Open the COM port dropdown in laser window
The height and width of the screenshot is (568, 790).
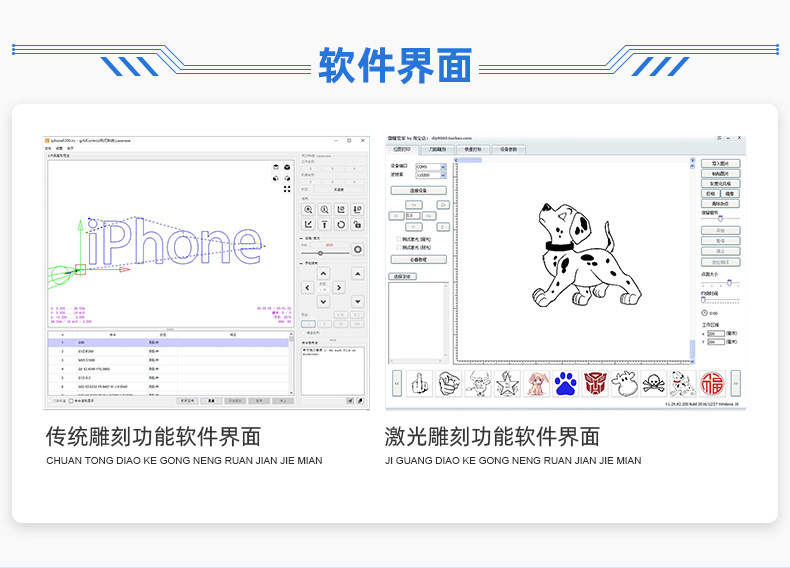pos(431,166)
